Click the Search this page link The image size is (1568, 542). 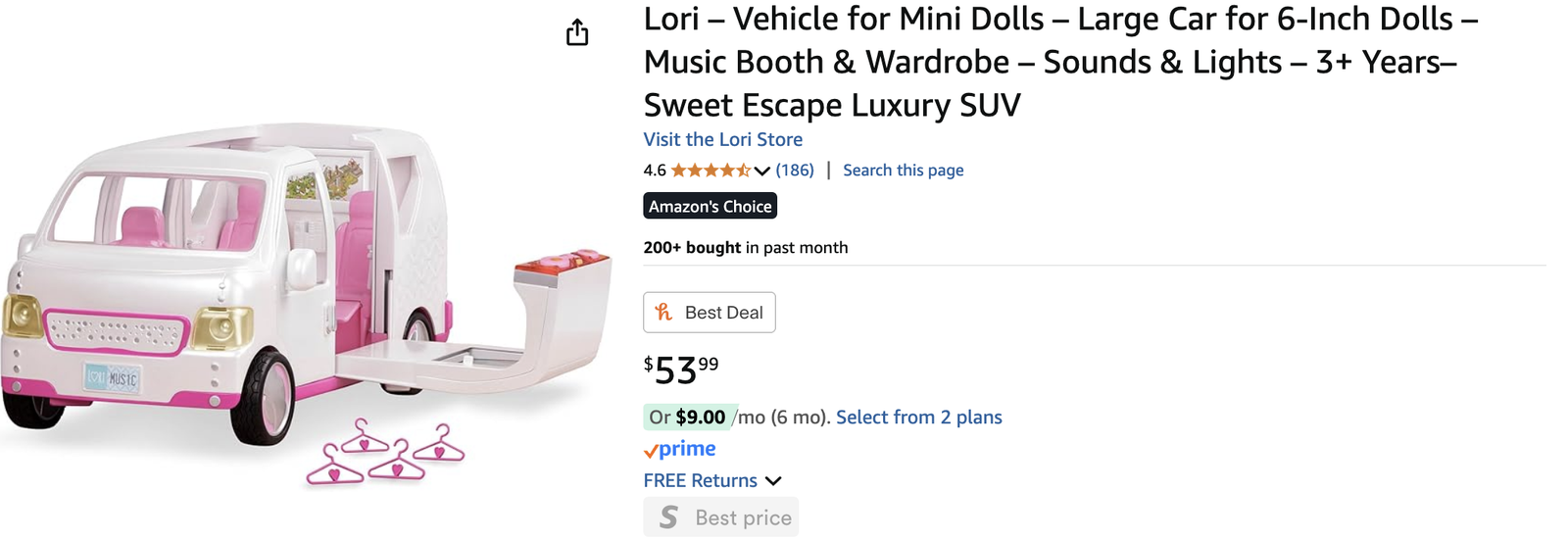point(903,171)
